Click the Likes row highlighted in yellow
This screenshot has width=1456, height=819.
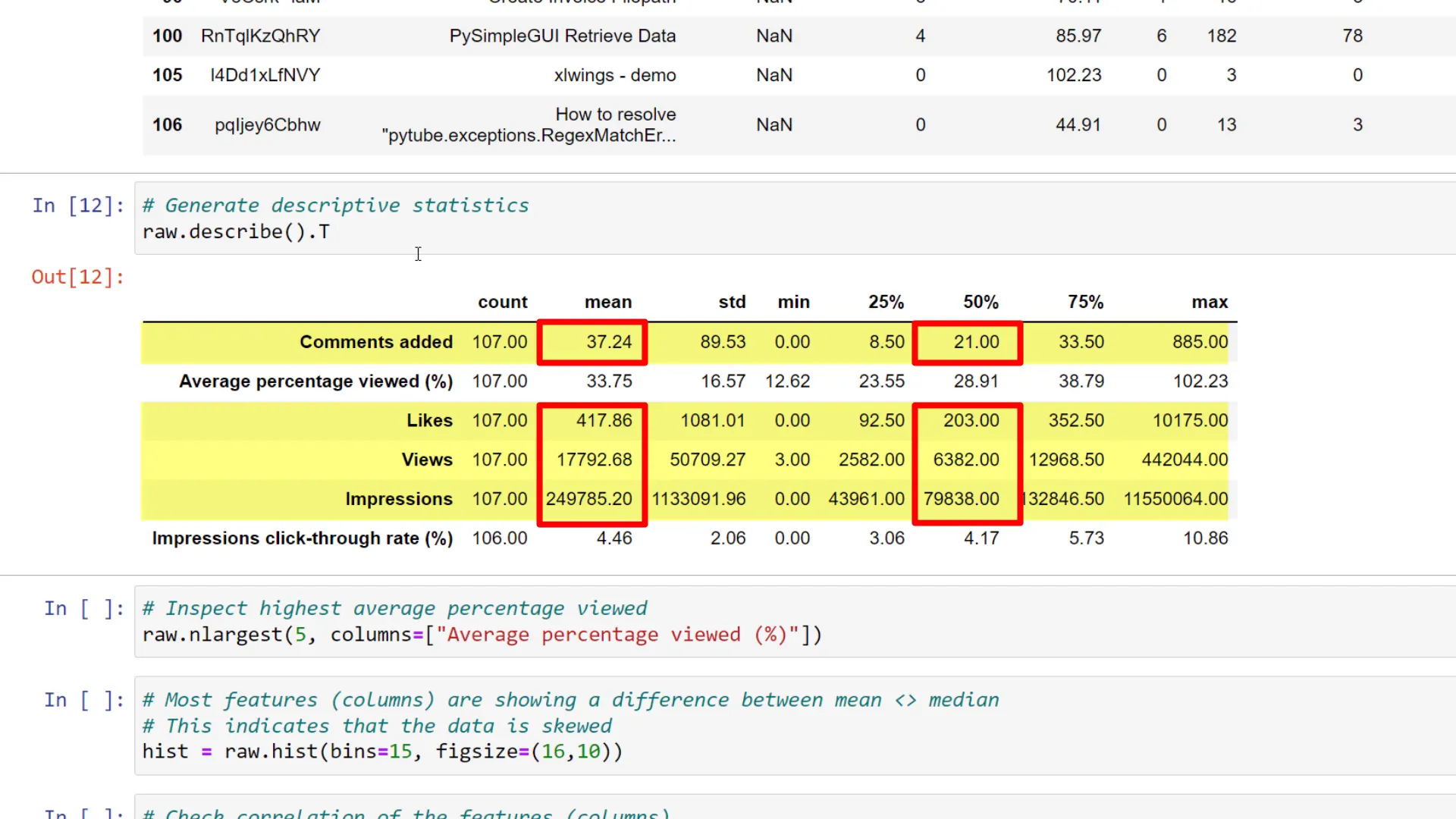point(430,420)
